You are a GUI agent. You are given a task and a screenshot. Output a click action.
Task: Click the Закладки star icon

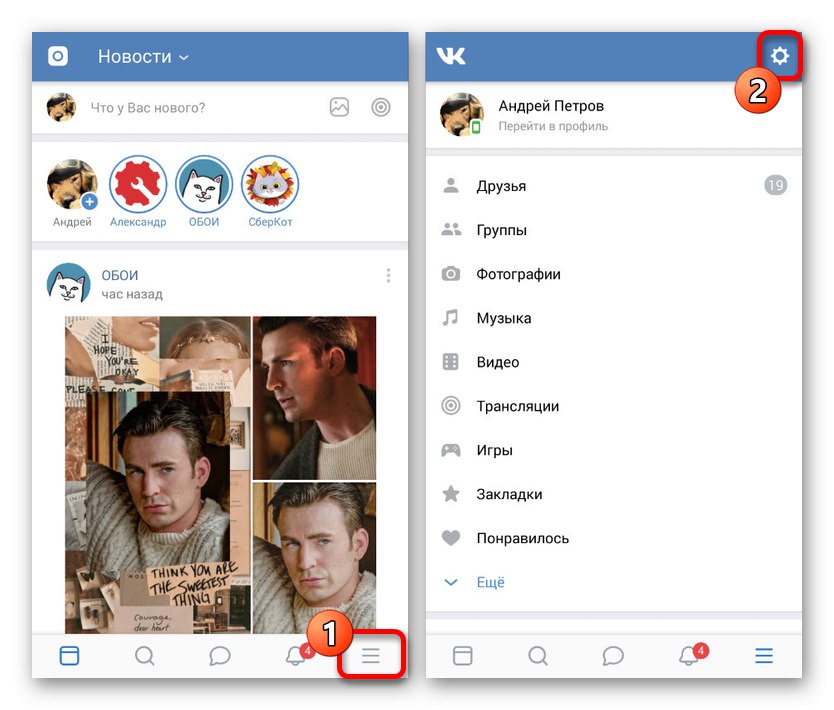coord(451,494)
